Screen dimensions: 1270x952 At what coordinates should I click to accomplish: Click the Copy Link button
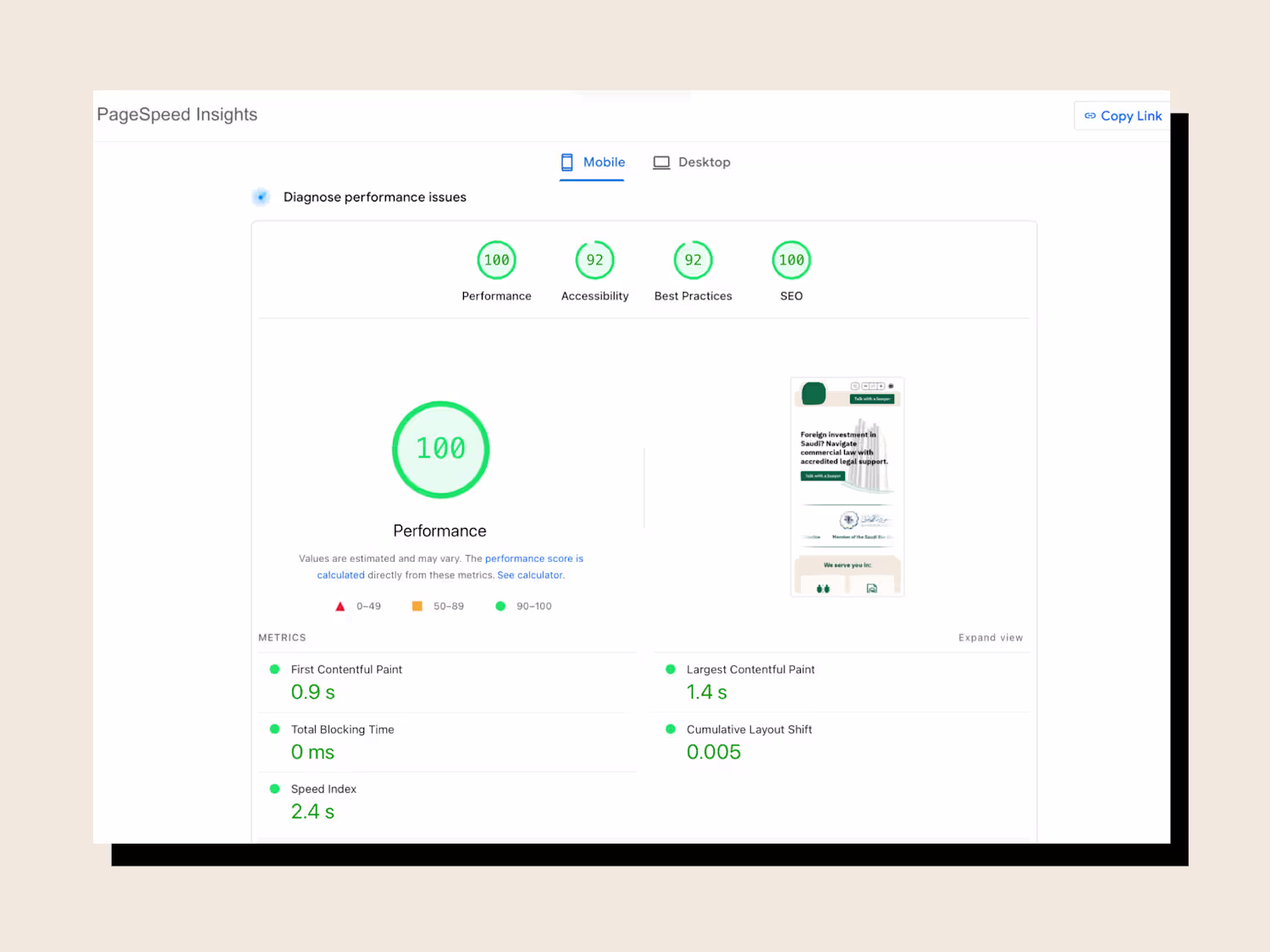[1123, 116]
